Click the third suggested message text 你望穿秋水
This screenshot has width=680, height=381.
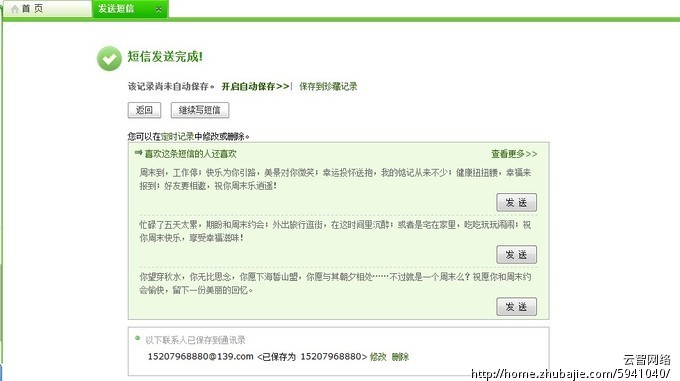click(x=335, y=283)
